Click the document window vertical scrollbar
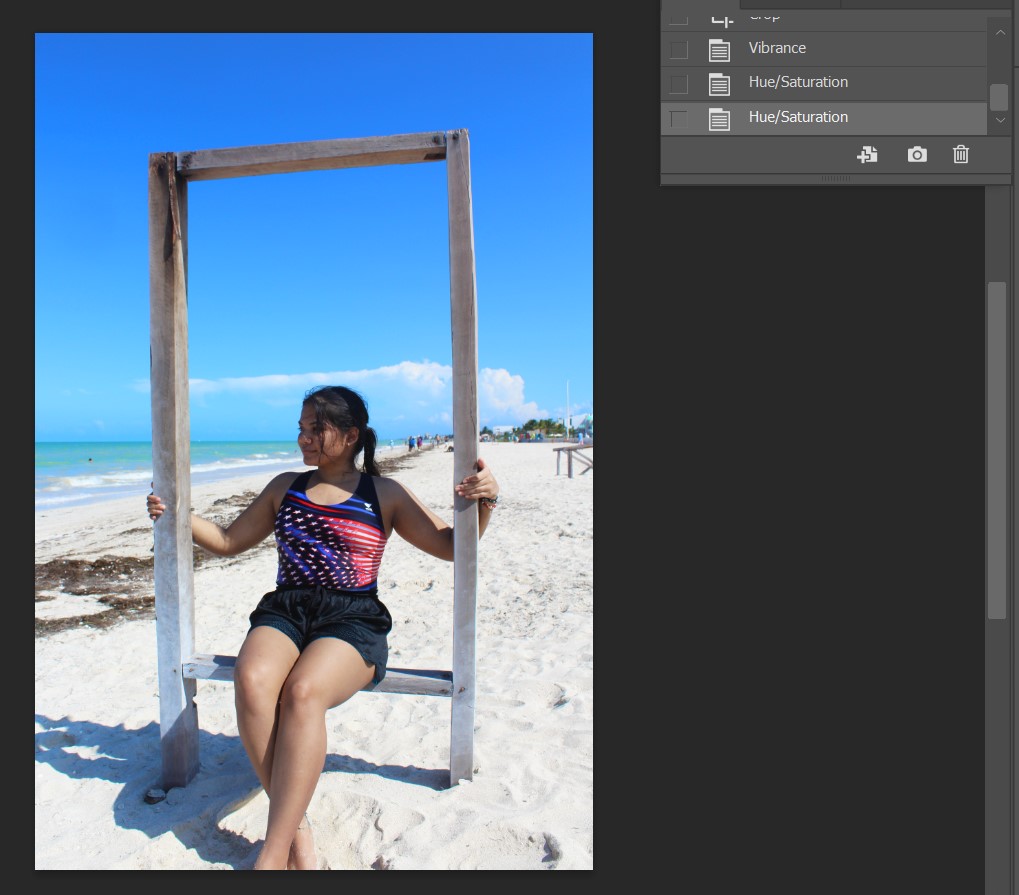The height and width of the screenshot is (895, 1019). point(996,450)
